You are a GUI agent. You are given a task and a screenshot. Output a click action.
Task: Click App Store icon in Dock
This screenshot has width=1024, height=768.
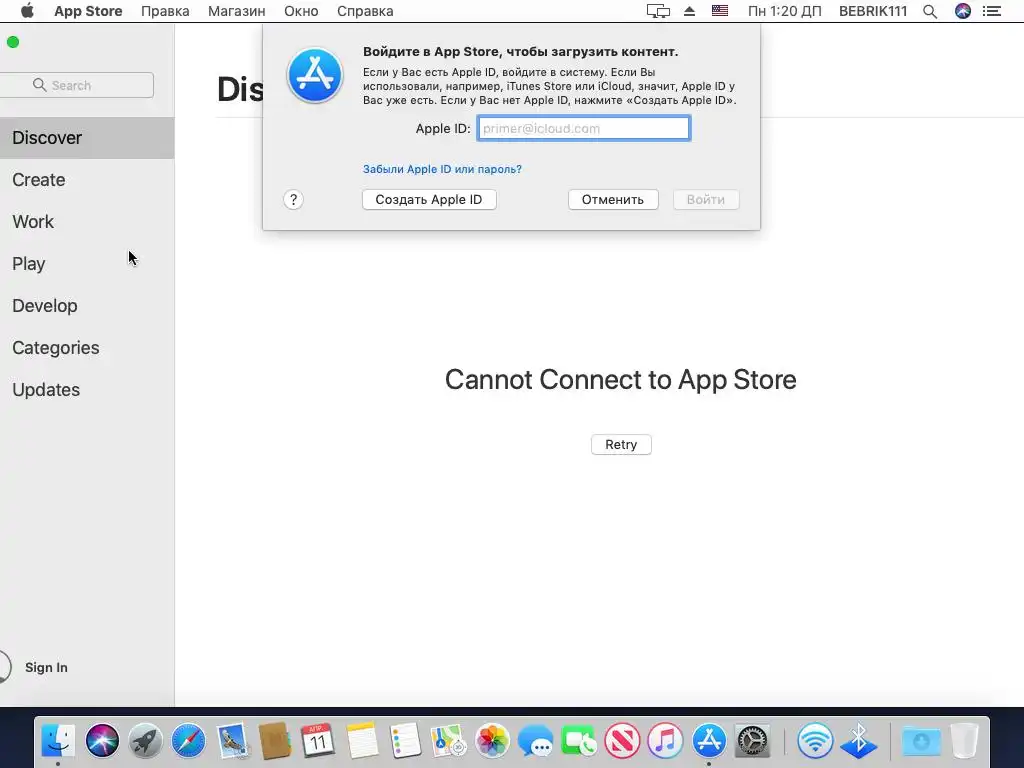pyautogui.click(x=709, y=741)
